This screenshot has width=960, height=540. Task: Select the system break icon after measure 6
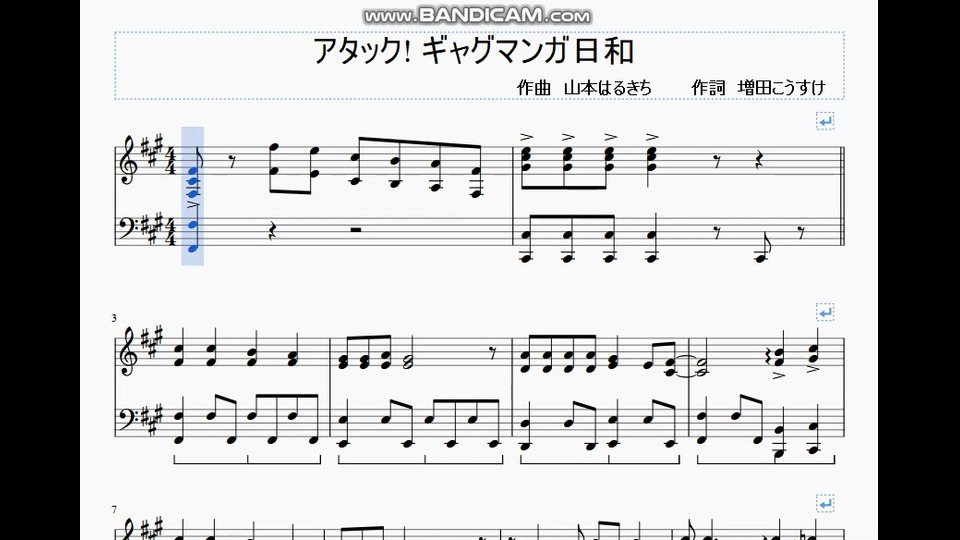point(825,312)
